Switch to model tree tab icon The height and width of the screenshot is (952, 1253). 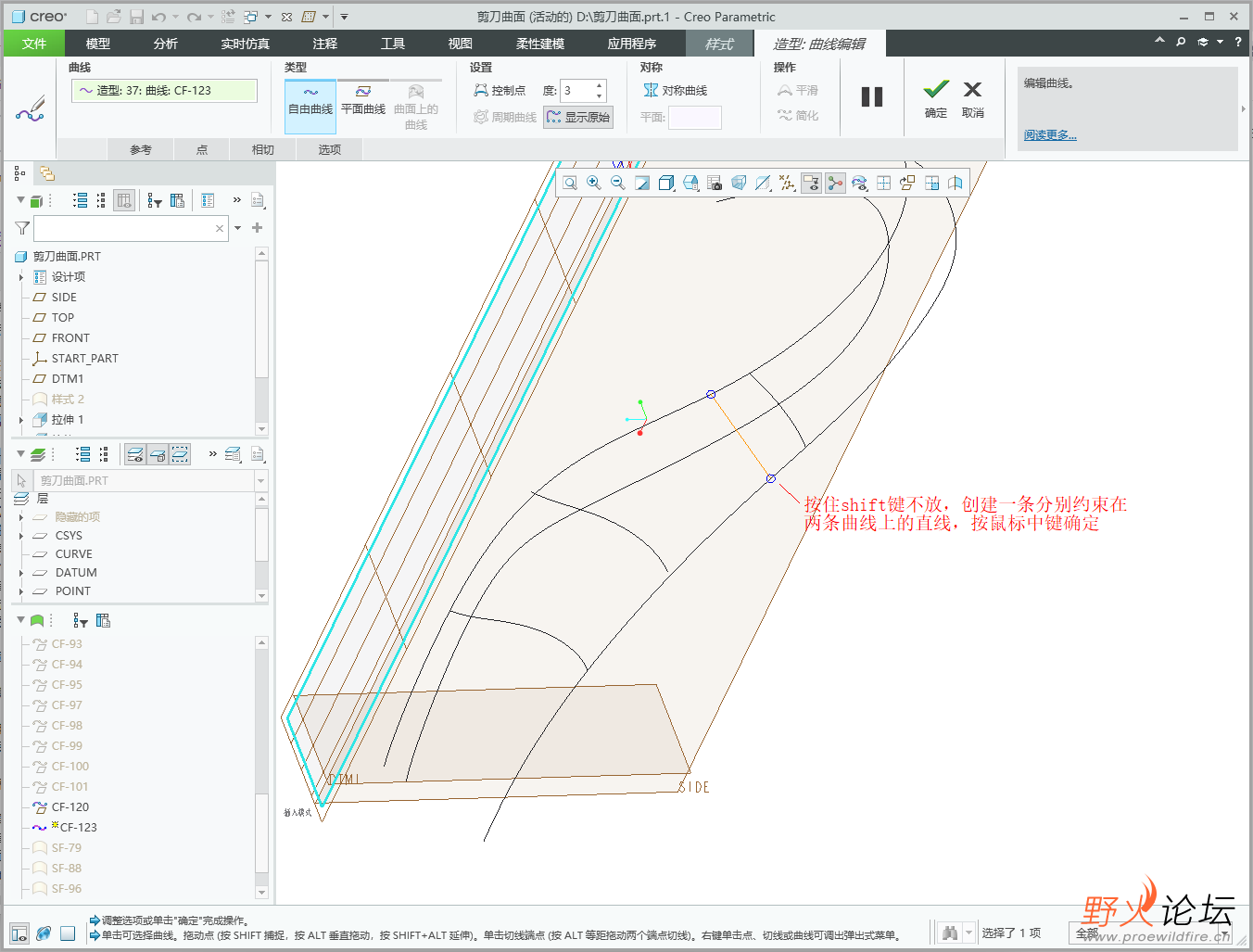[19, 173]
